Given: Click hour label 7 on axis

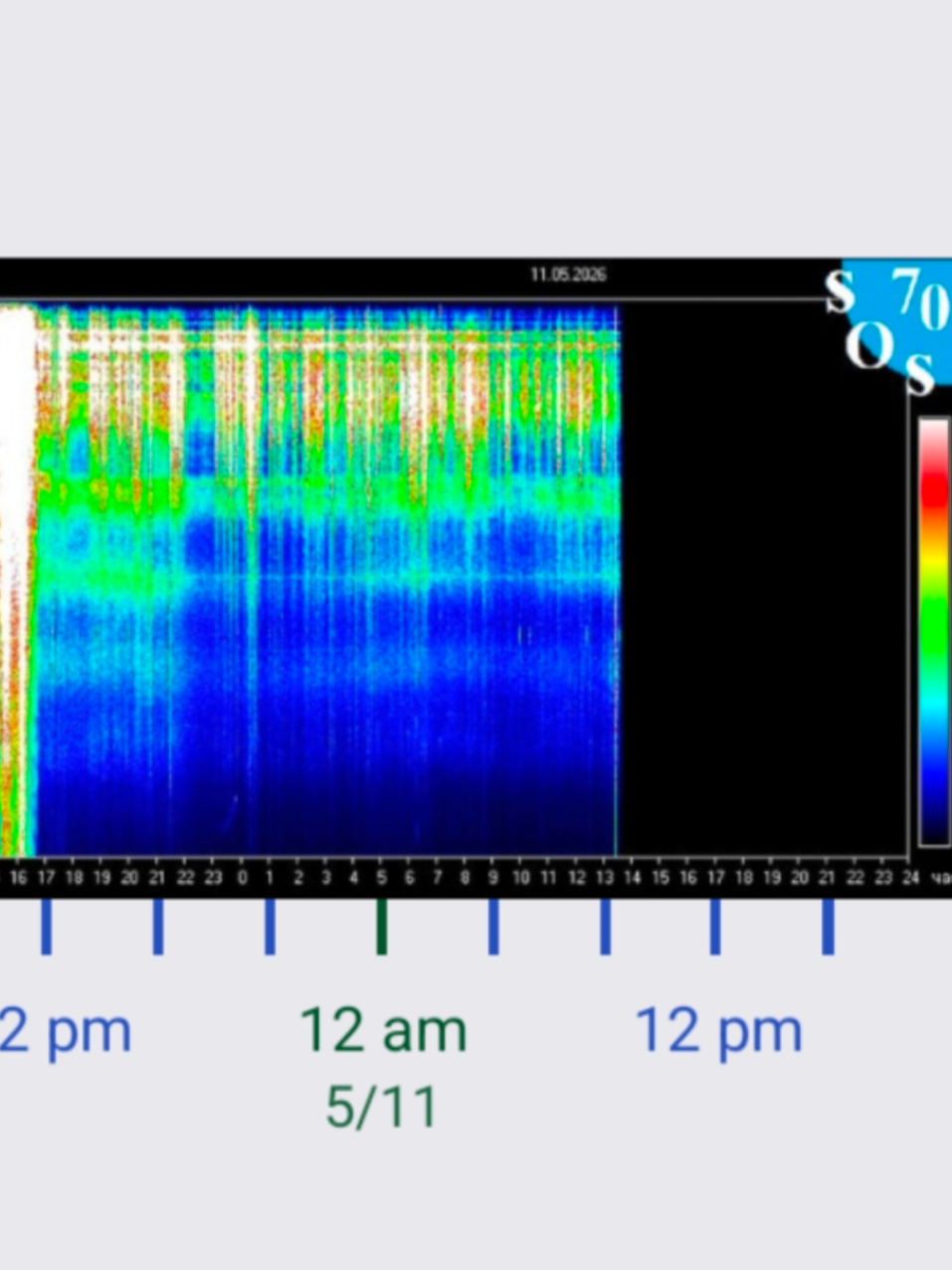Looking at the screenshot, I should (437, 878).
